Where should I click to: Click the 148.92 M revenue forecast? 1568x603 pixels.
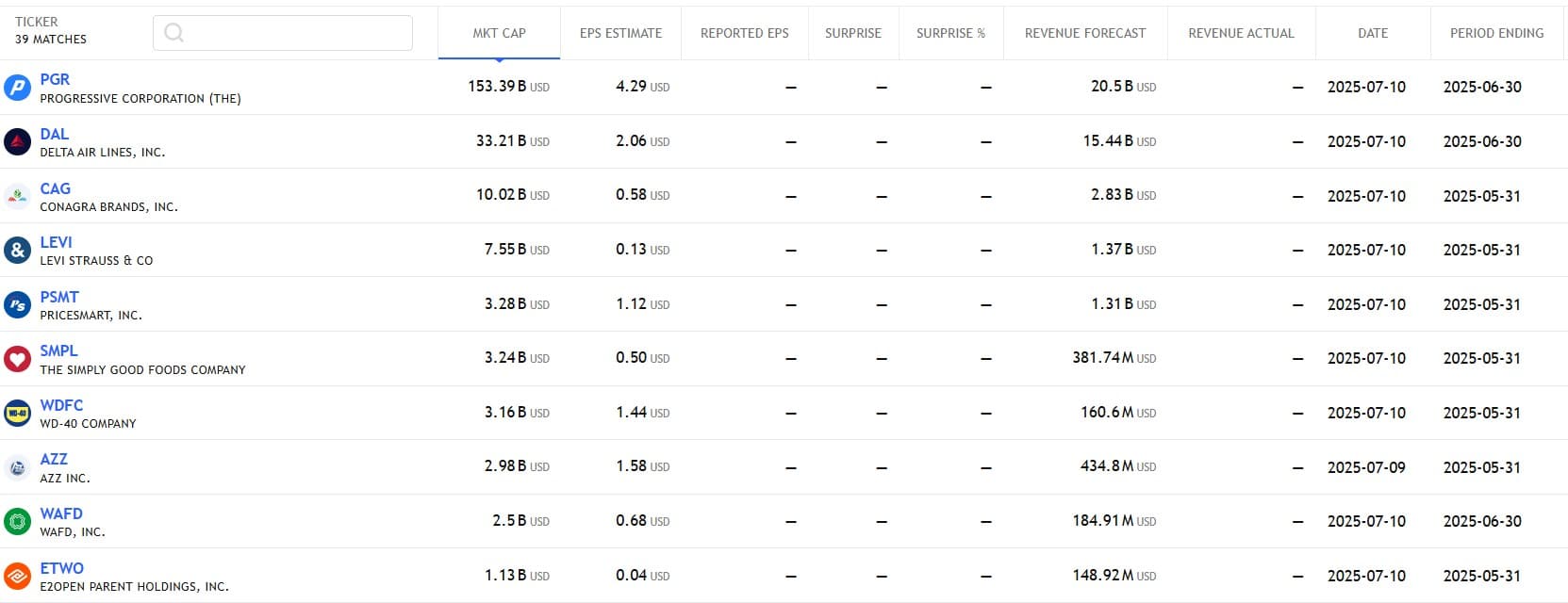[x=1114, y=576]
